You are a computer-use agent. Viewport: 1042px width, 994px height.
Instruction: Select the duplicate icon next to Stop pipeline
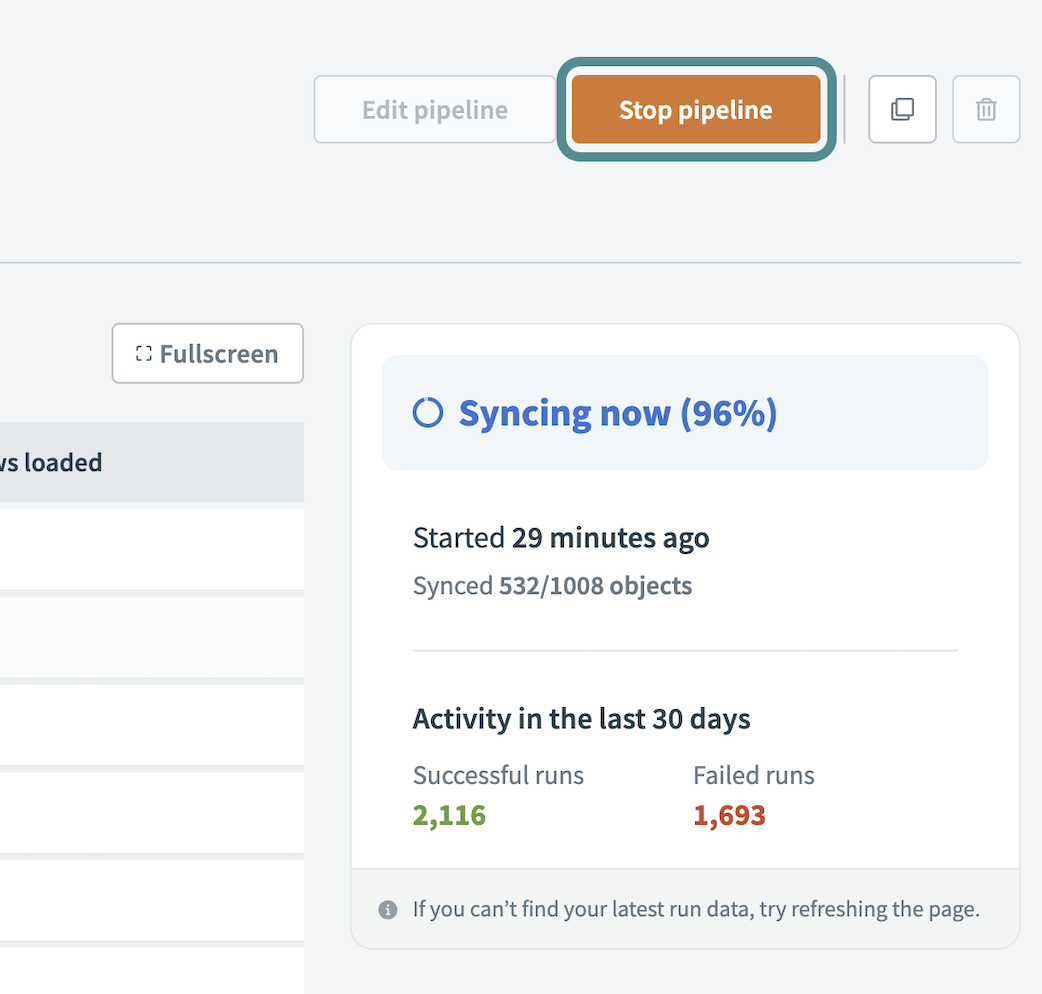pos(902,109)
